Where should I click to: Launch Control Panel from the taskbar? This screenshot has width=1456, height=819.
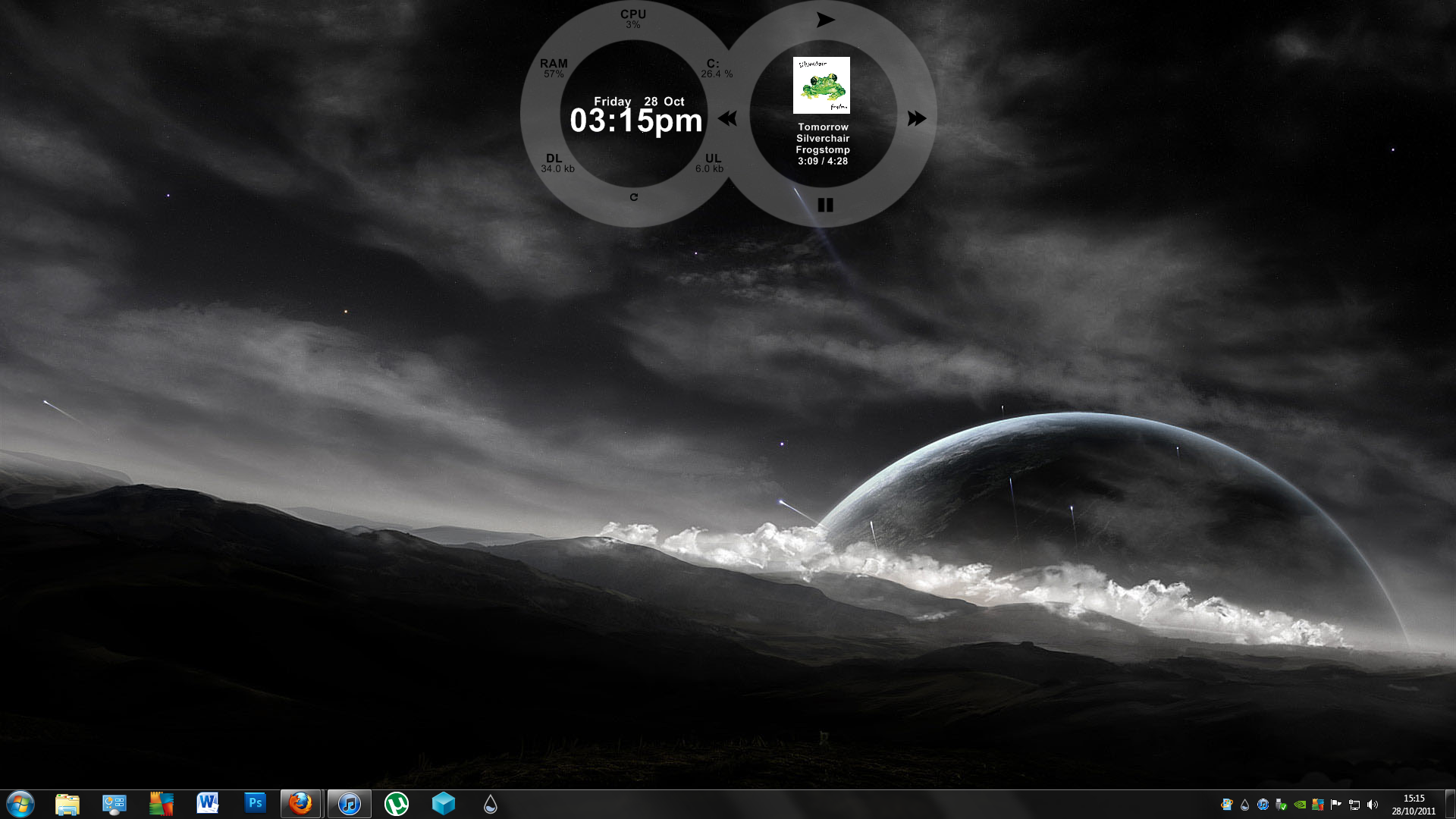tap(115, 804)
